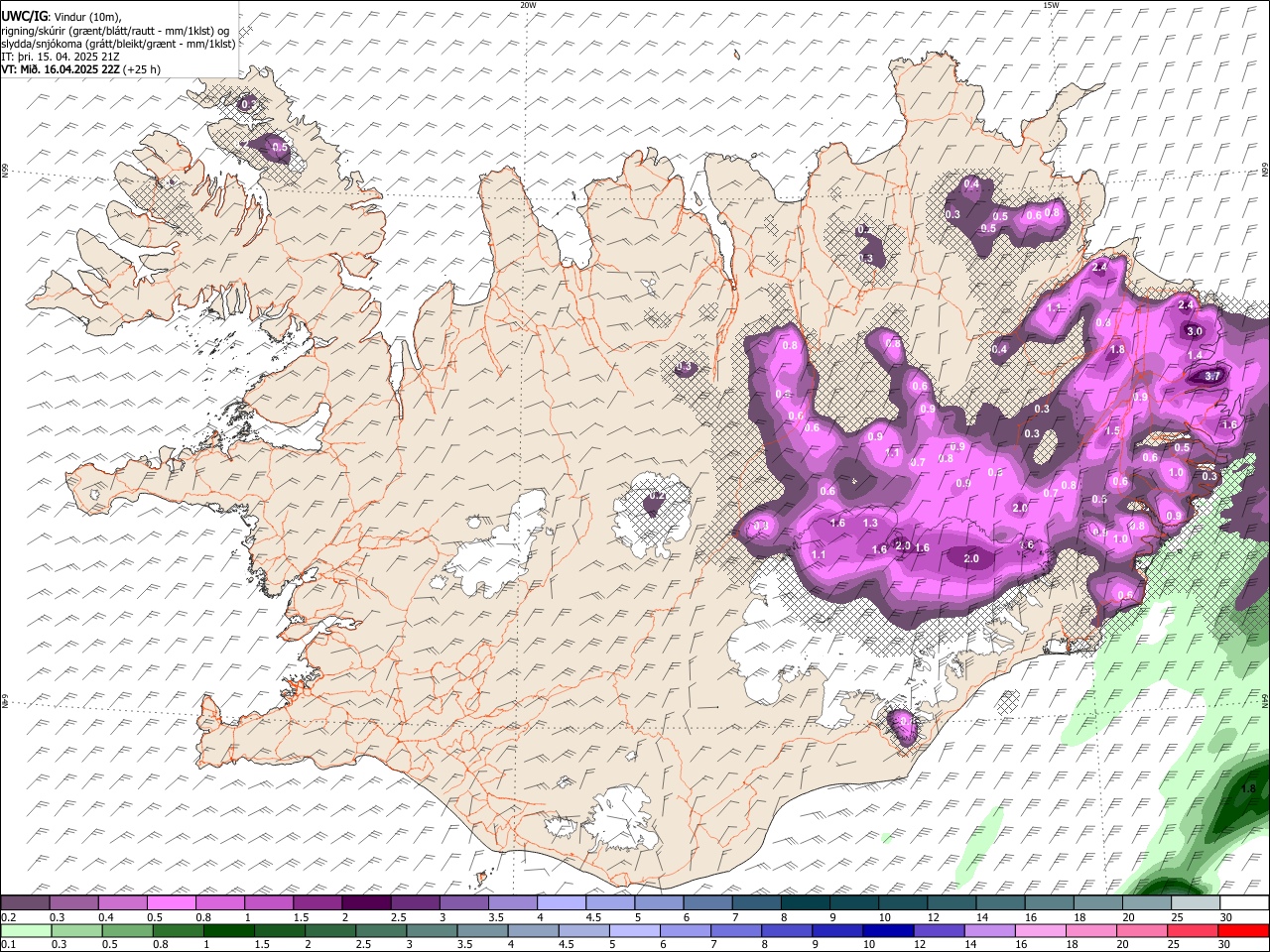Click the 1.8 value in dark green rain area
The height and width of the screenshot is (952, 1270).
[x=1249, y=789]
